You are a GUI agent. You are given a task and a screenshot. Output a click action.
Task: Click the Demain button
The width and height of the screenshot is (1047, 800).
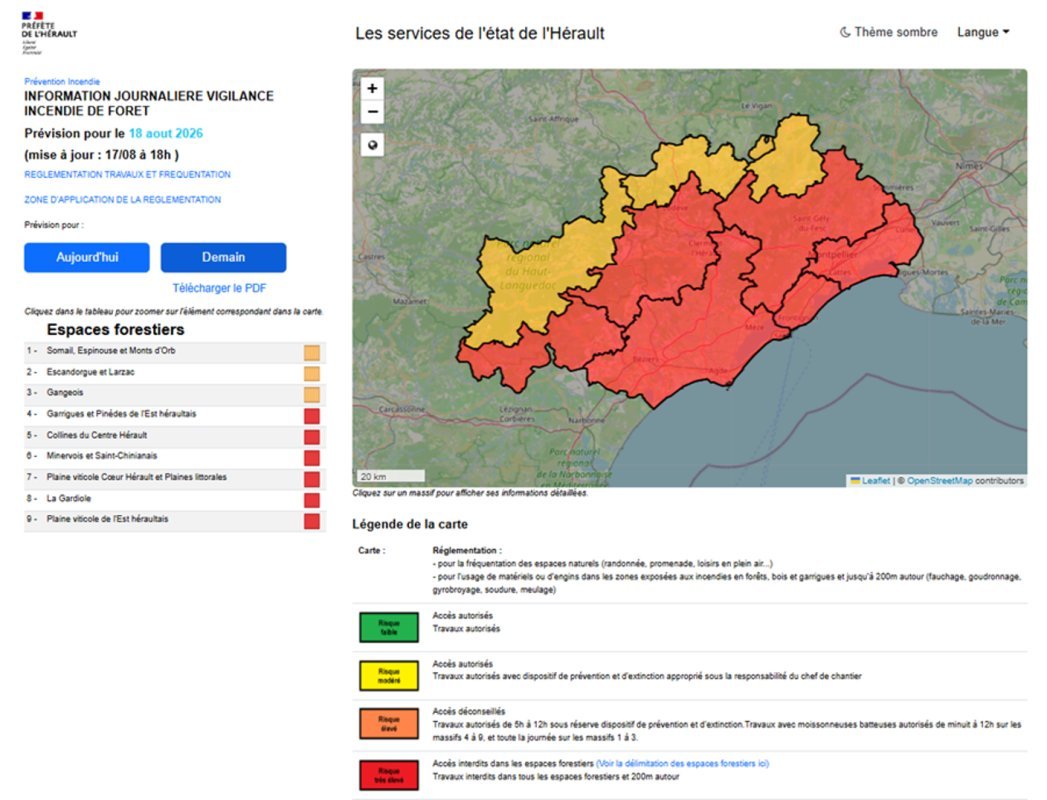223,257
